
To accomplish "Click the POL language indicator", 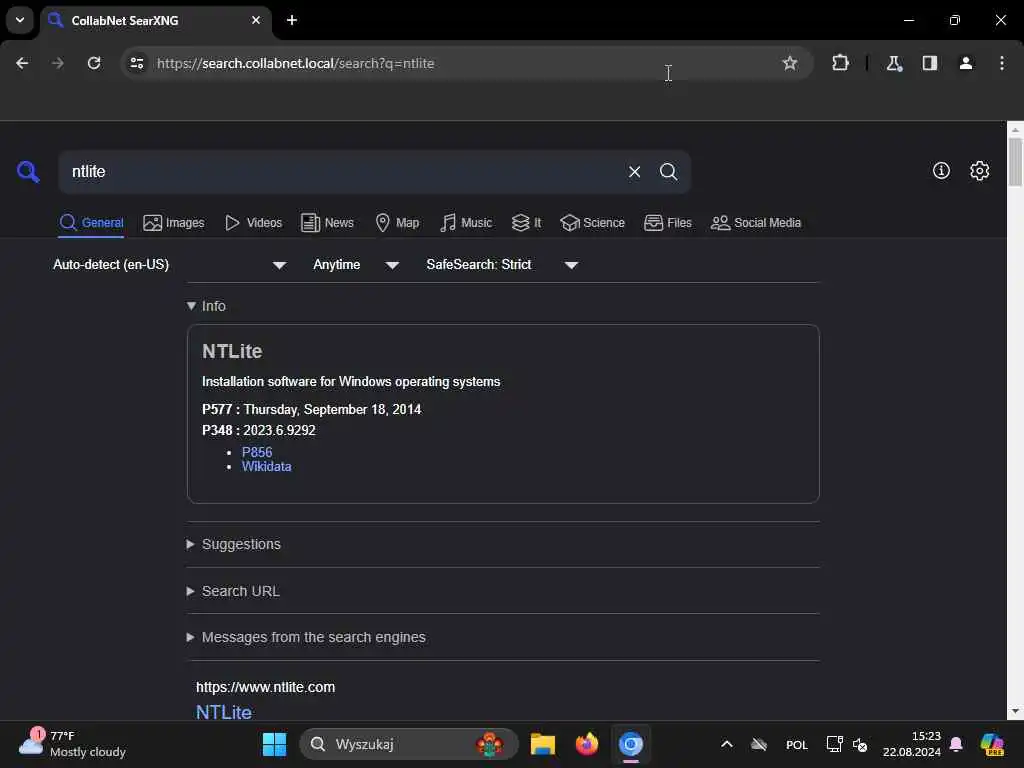I will (x=797, y=744).
